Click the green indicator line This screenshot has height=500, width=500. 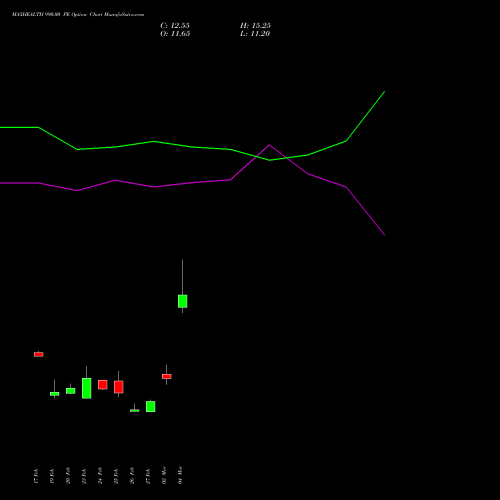tap(193, 147)
